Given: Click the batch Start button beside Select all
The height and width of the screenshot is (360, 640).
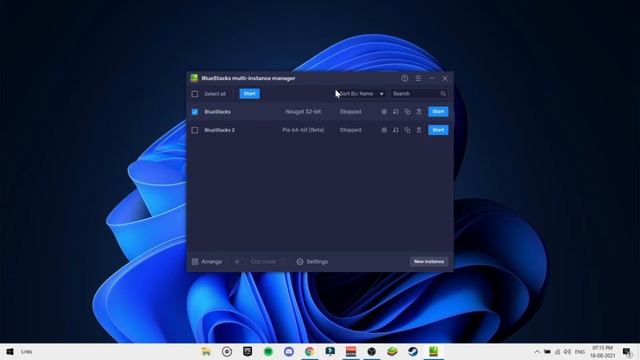Looking at the screenshot, I should [x=249, y=94].
